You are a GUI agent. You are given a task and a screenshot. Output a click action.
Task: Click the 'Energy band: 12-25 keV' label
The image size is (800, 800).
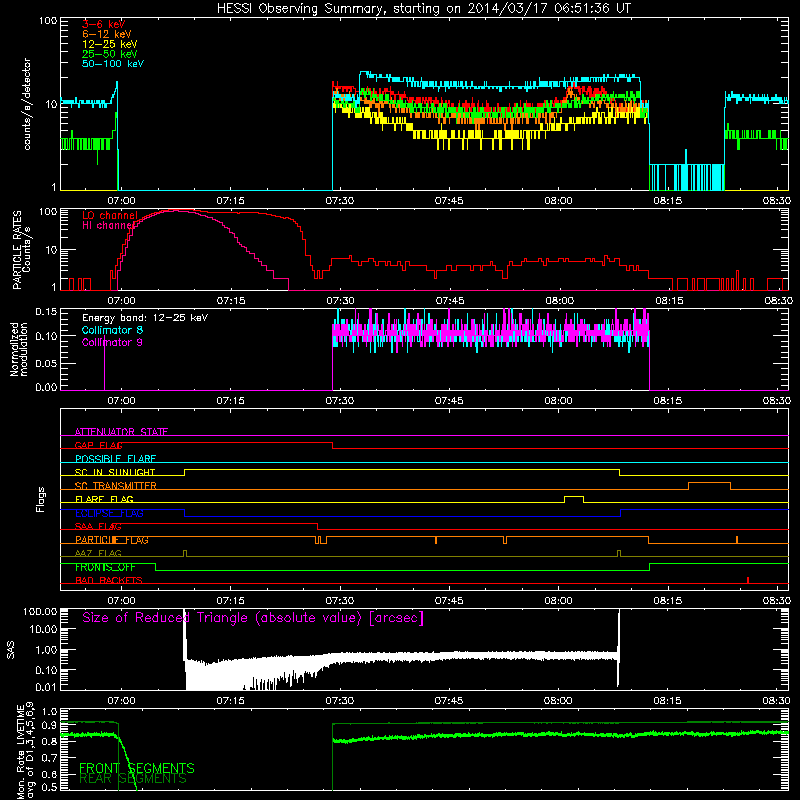[145, 318]
